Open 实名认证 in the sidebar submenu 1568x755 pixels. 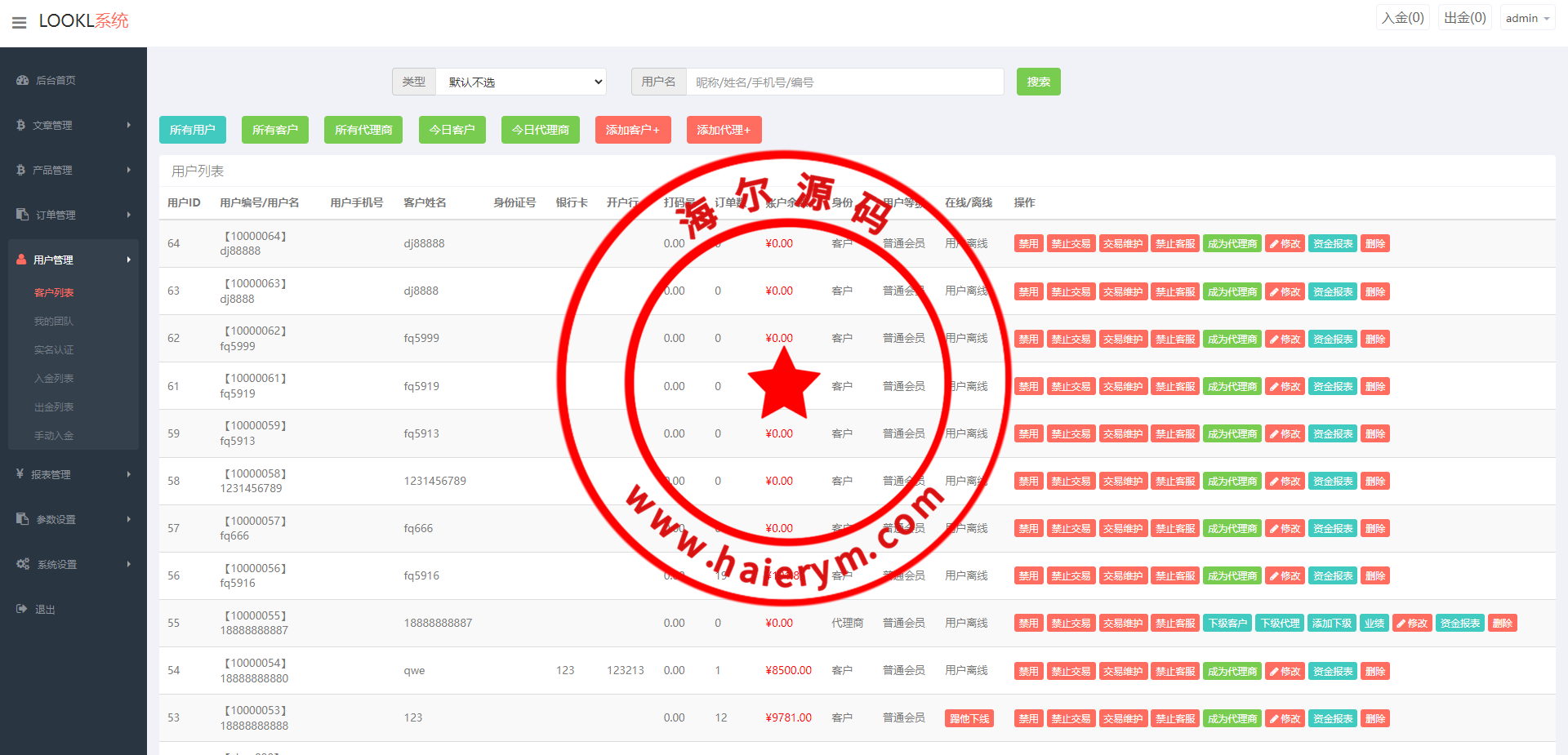pos(54,349)
